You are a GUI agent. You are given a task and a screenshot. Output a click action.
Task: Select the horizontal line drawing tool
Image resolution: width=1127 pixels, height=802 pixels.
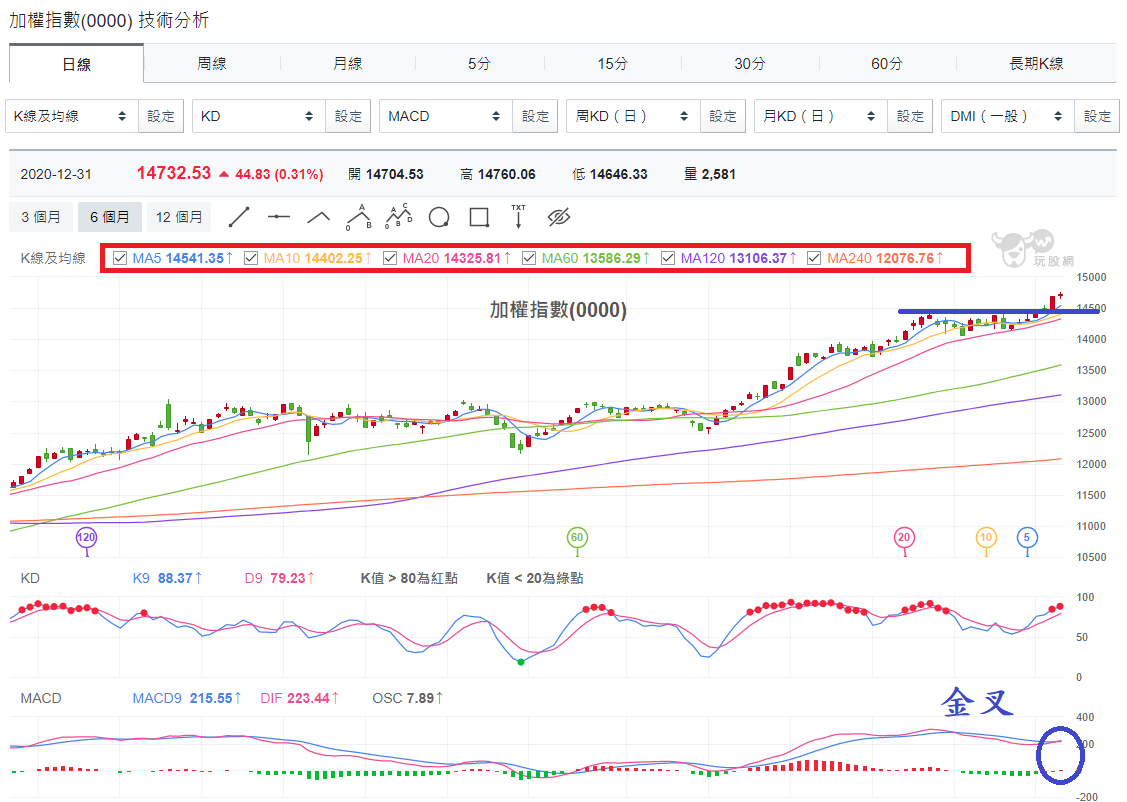click(x=278, y=217)
